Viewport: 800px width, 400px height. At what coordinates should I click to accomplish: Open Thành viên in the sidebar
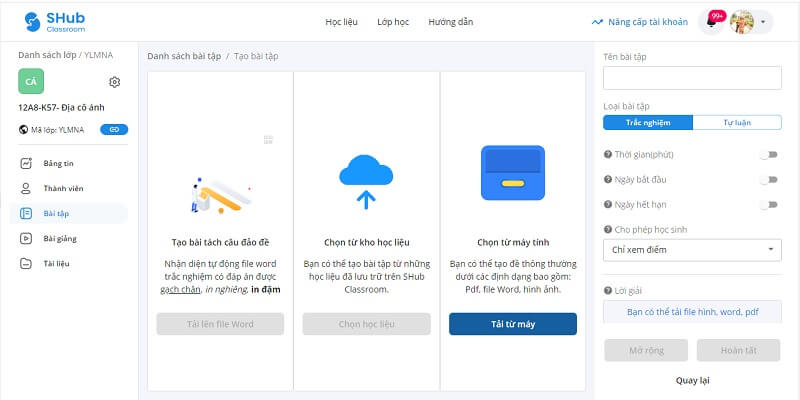click(63, 188)
